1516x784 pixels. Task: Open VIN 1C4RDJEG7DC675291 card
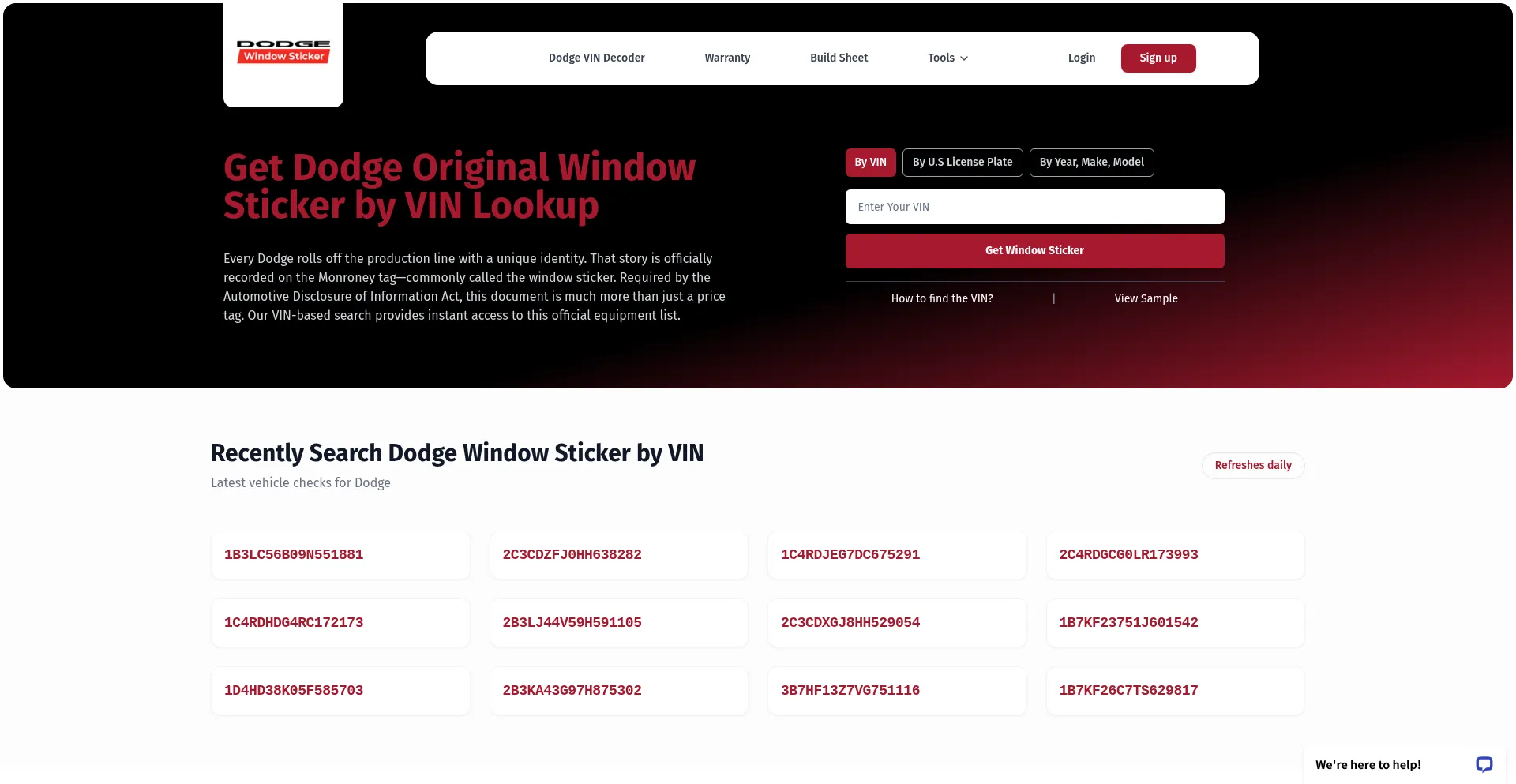tap(897, 555)
